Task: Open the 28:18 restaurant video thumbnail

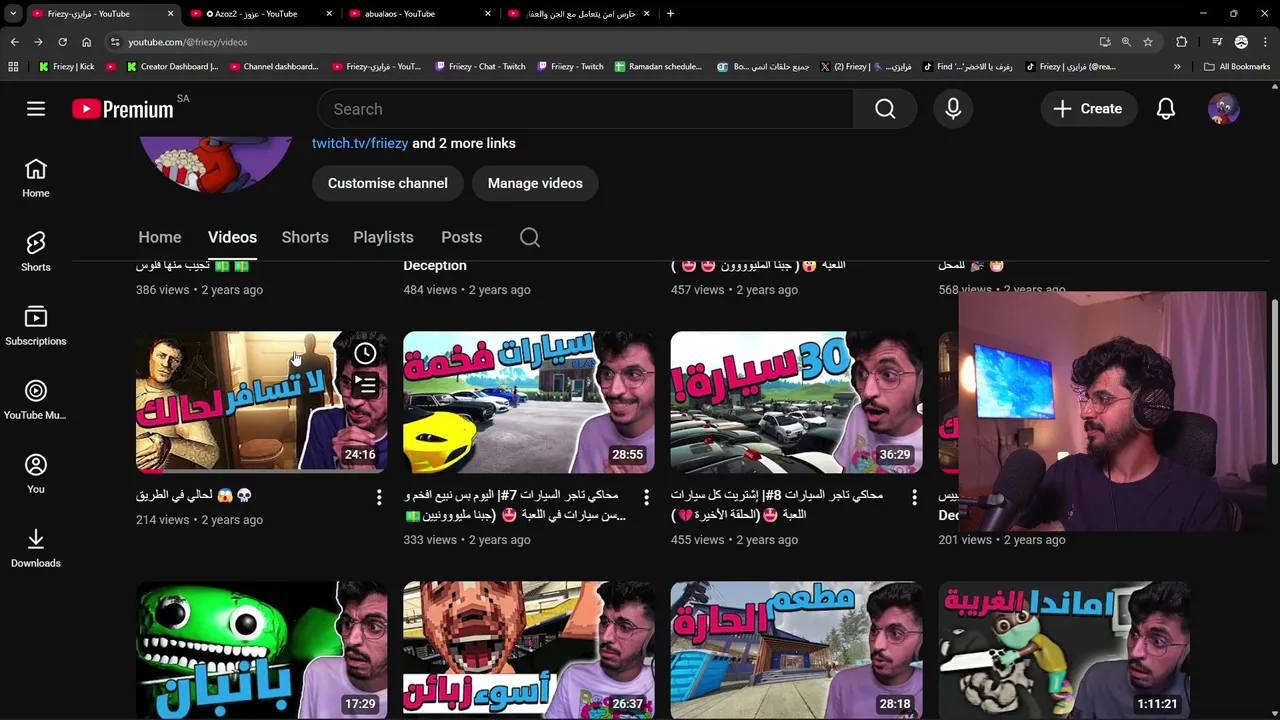Action: (797, 650)
